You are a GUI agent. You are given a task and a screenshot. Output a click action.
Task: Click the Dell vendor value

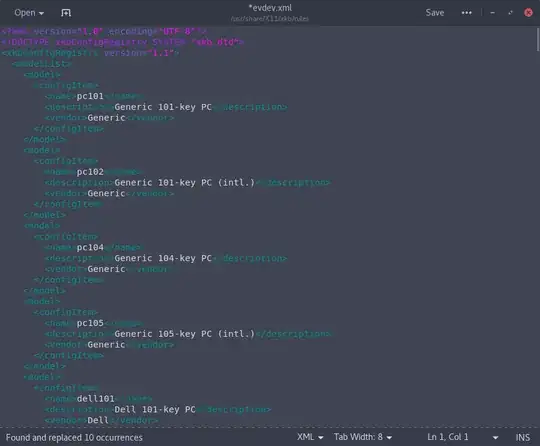98,421
